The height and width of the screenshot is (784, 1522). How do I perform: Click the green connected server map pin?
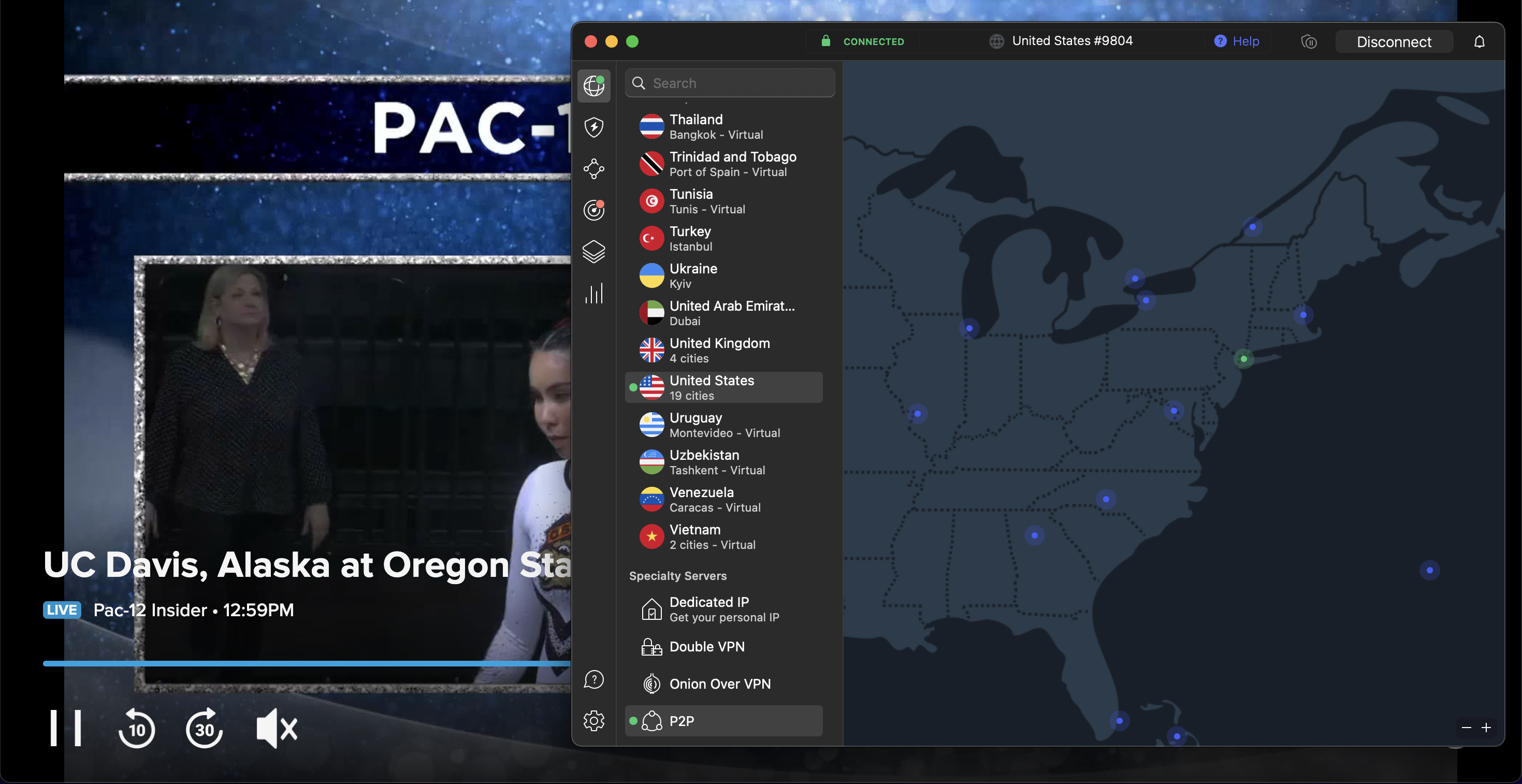coord(1244,359)
